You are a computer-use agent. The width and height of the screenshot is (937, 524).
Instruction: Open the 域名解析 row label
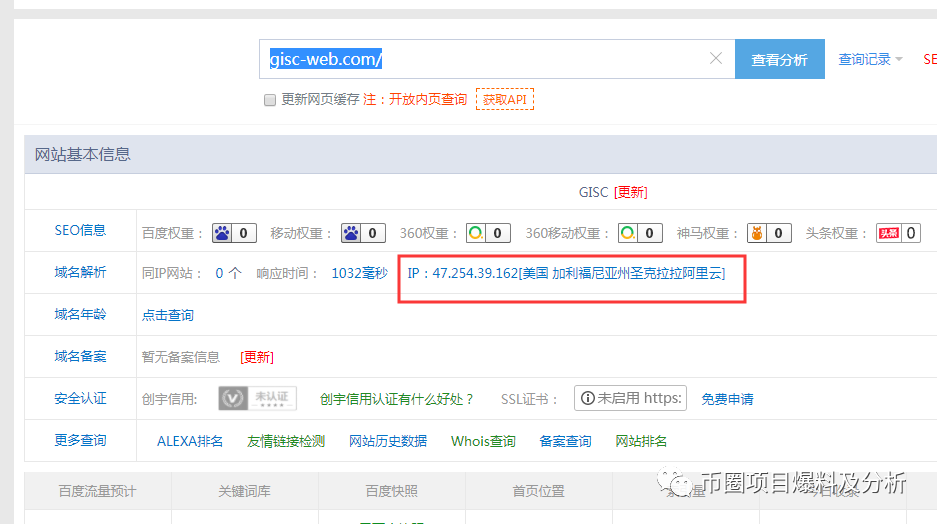pos(80,272)
